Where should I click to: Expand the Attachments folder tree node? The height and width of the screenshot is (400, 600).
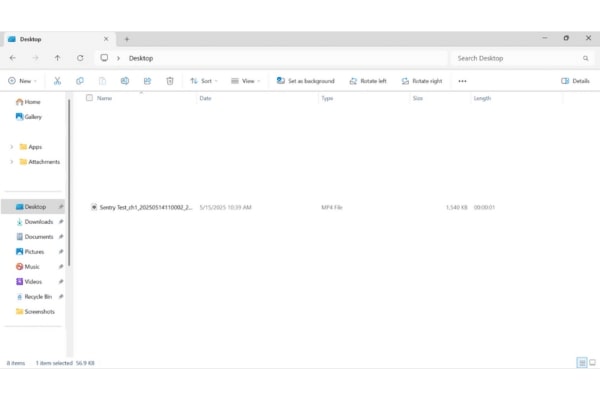click(x=11, y=162)
